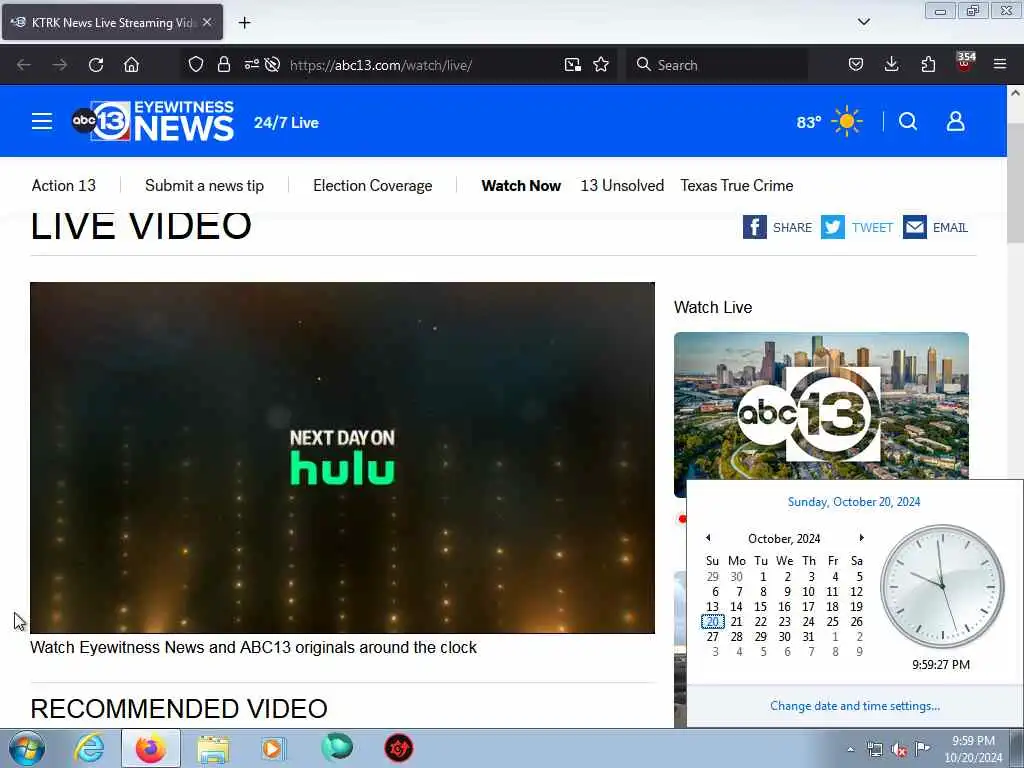Click the autoplay blocked icon
The height and width of the screenshot is (768, 1024).
tap(273, 65)
